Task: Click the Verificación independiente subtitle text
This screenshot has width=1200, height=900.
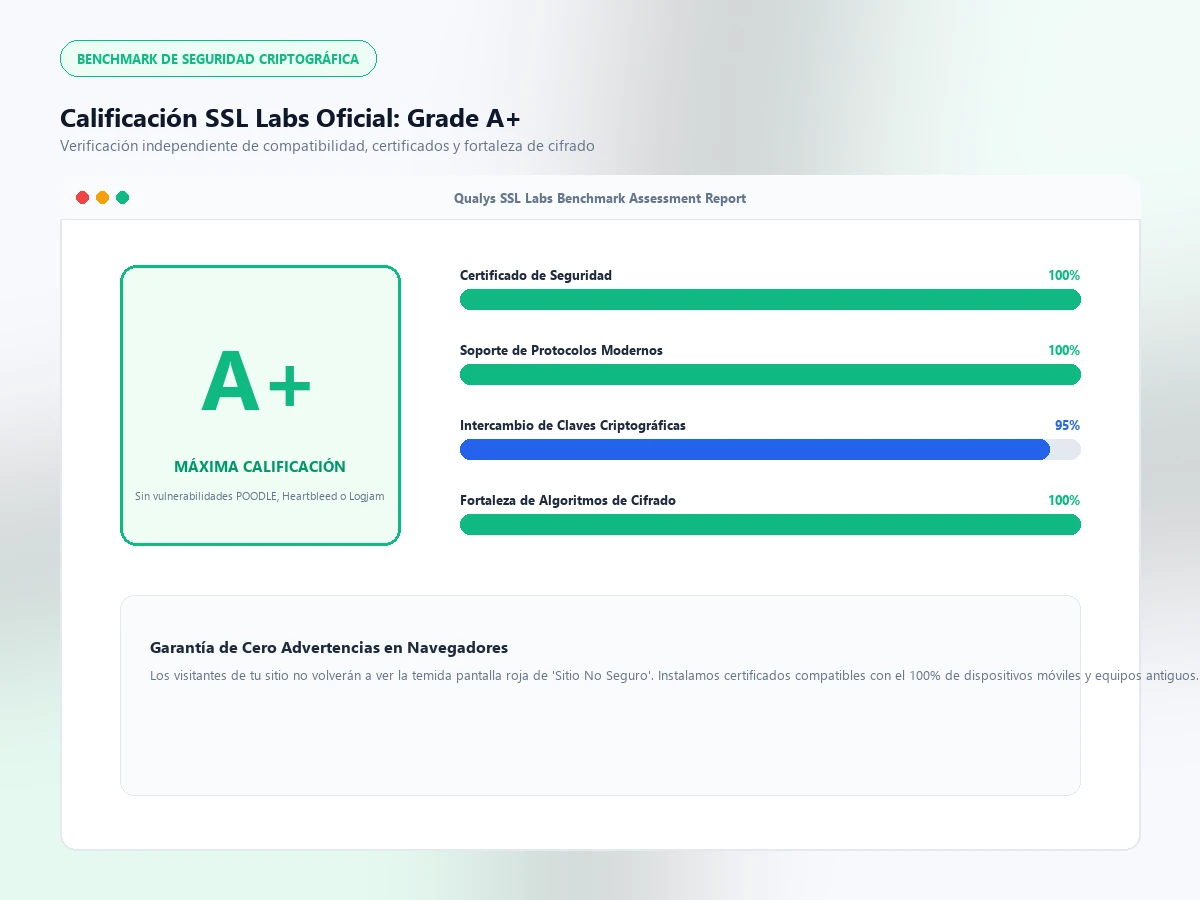Action: (327, 146)
